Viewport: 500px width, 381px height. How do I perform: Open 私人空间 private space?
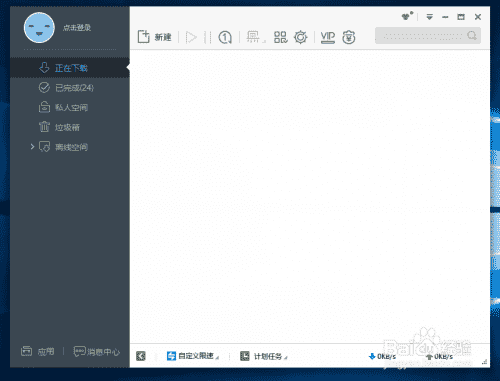point(70,107)
